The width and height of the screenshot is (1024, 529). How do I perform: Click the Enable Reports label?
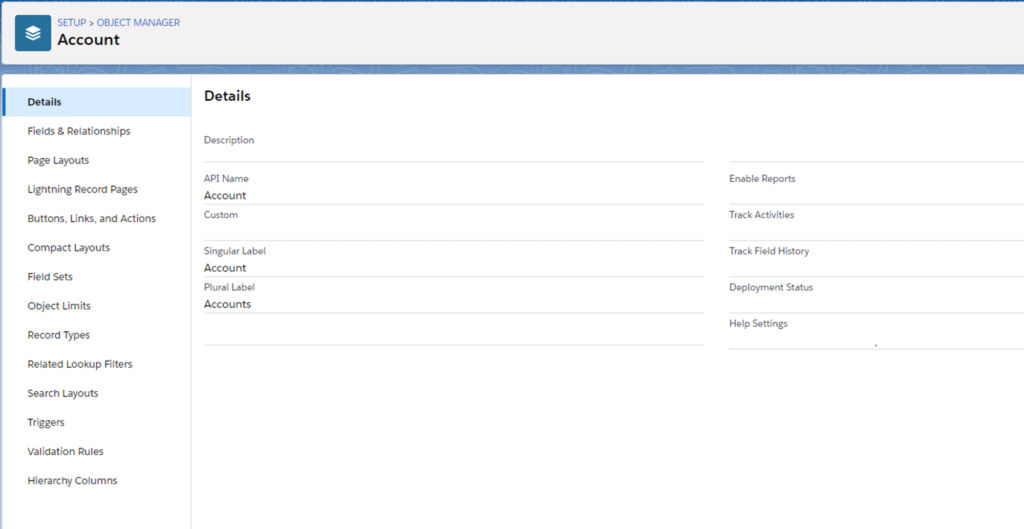[x=762, y=178]
